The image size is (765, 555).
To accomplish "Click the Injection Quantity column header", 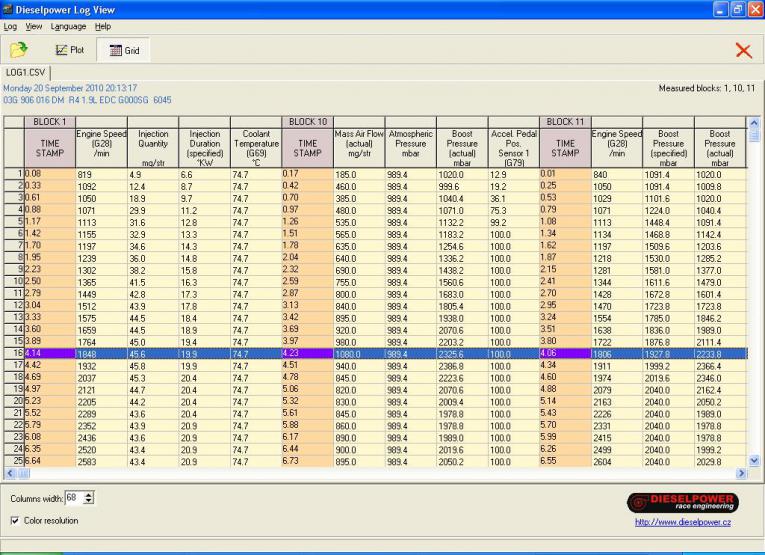I will tap(153, 148).
